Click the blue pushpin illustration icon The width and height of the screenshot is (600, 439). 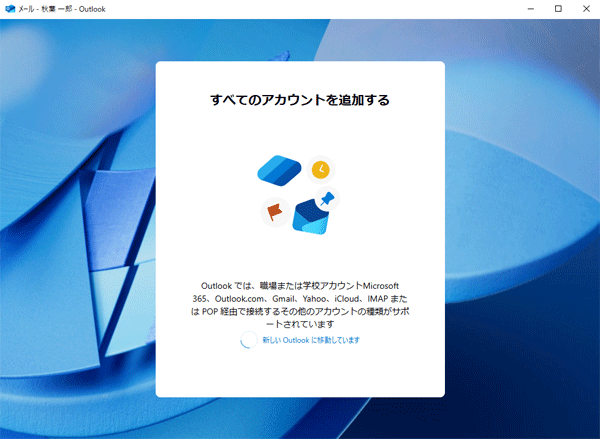(327, 199)
